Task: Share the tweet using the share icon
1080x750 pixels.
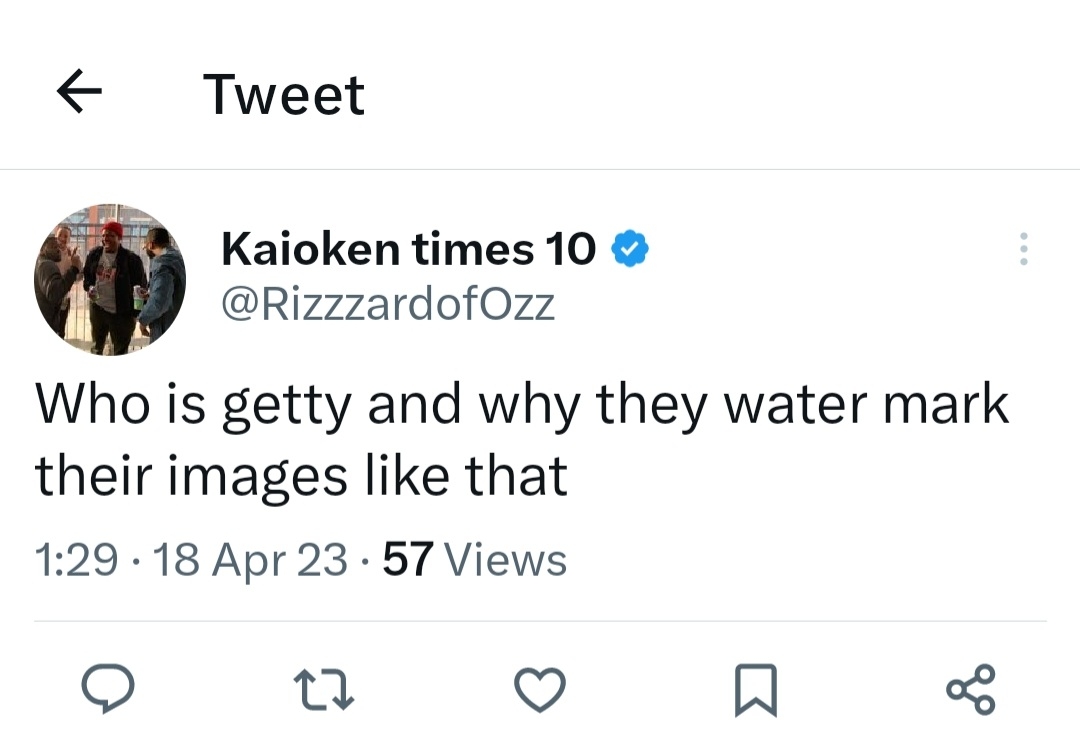Action: 969,688
